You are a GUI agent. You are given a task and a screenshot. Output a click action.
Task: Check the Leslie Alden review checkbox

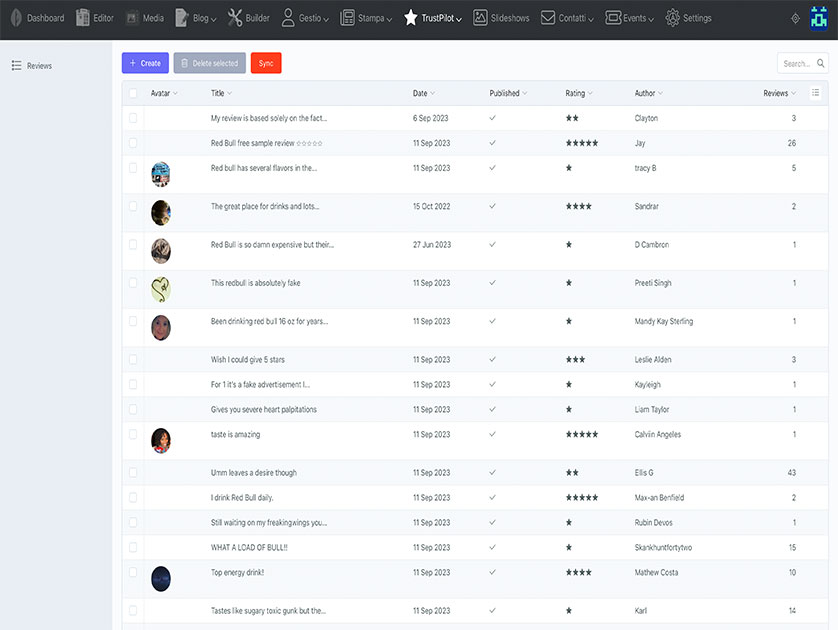133,360
